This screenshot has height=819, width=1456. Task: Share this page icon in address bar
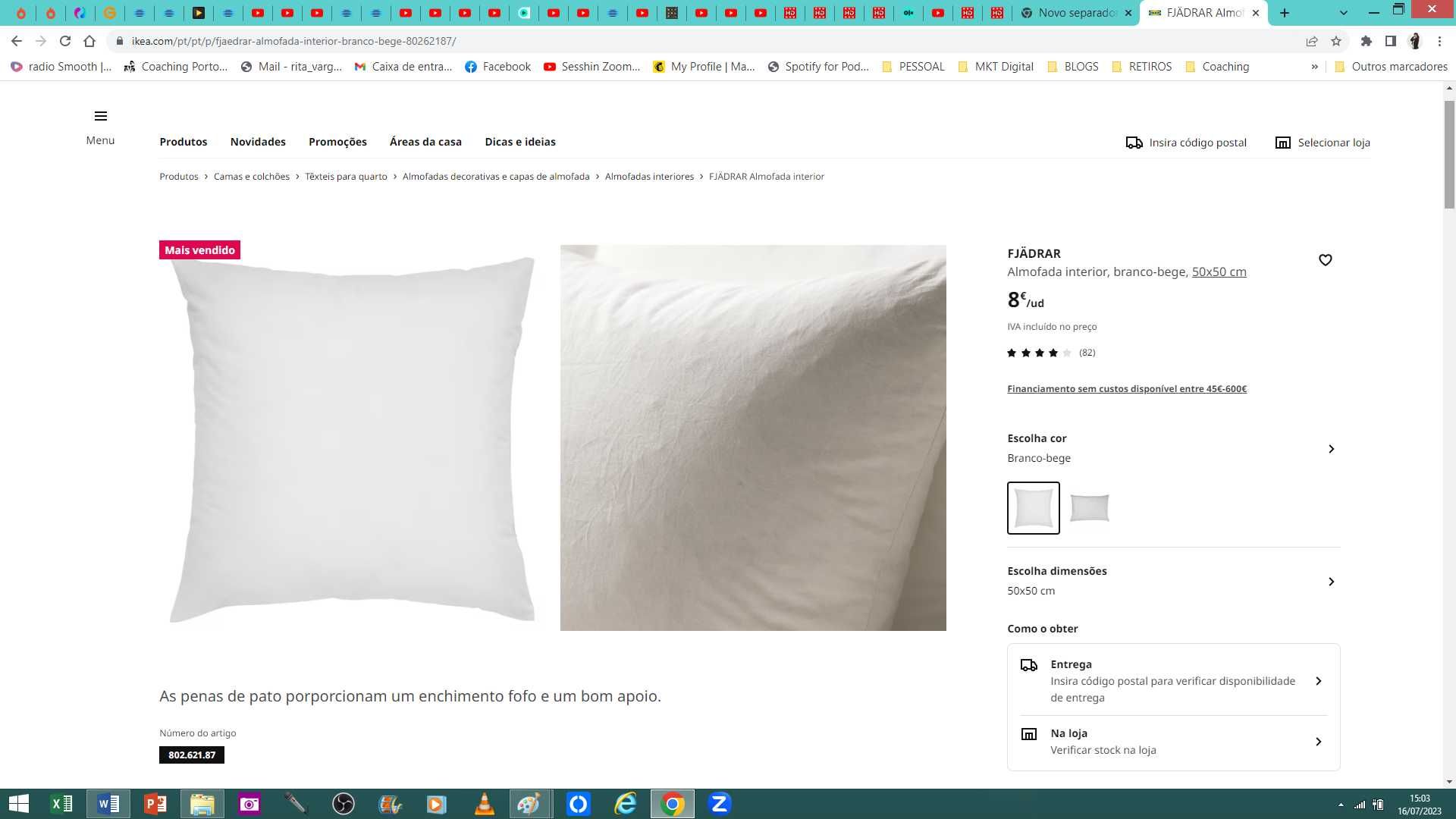point(1311,41)
